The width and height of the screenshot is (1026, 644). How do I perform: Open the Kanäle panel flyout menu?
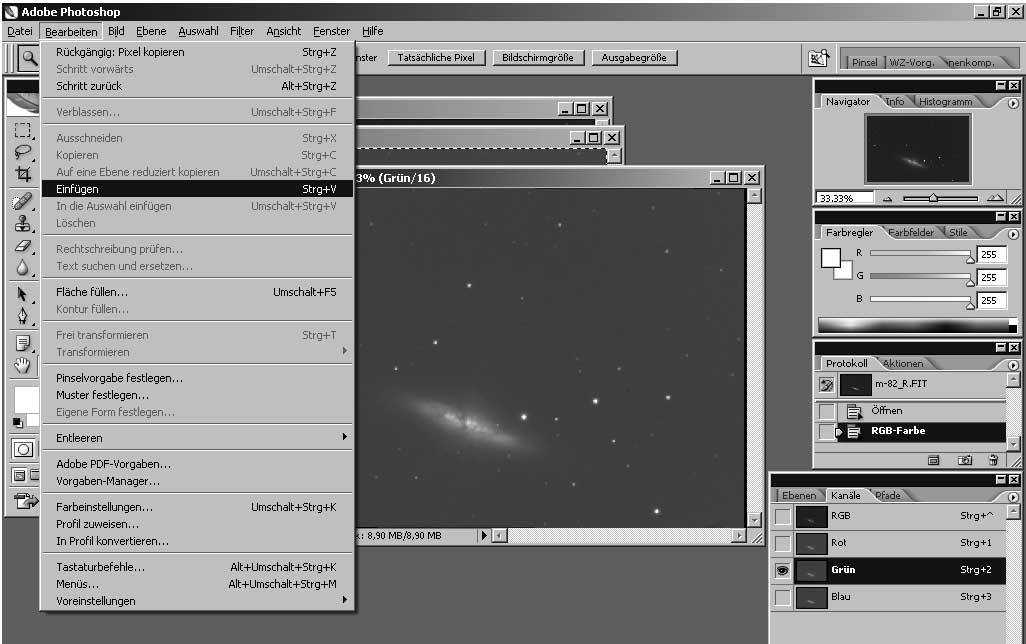1013,497
